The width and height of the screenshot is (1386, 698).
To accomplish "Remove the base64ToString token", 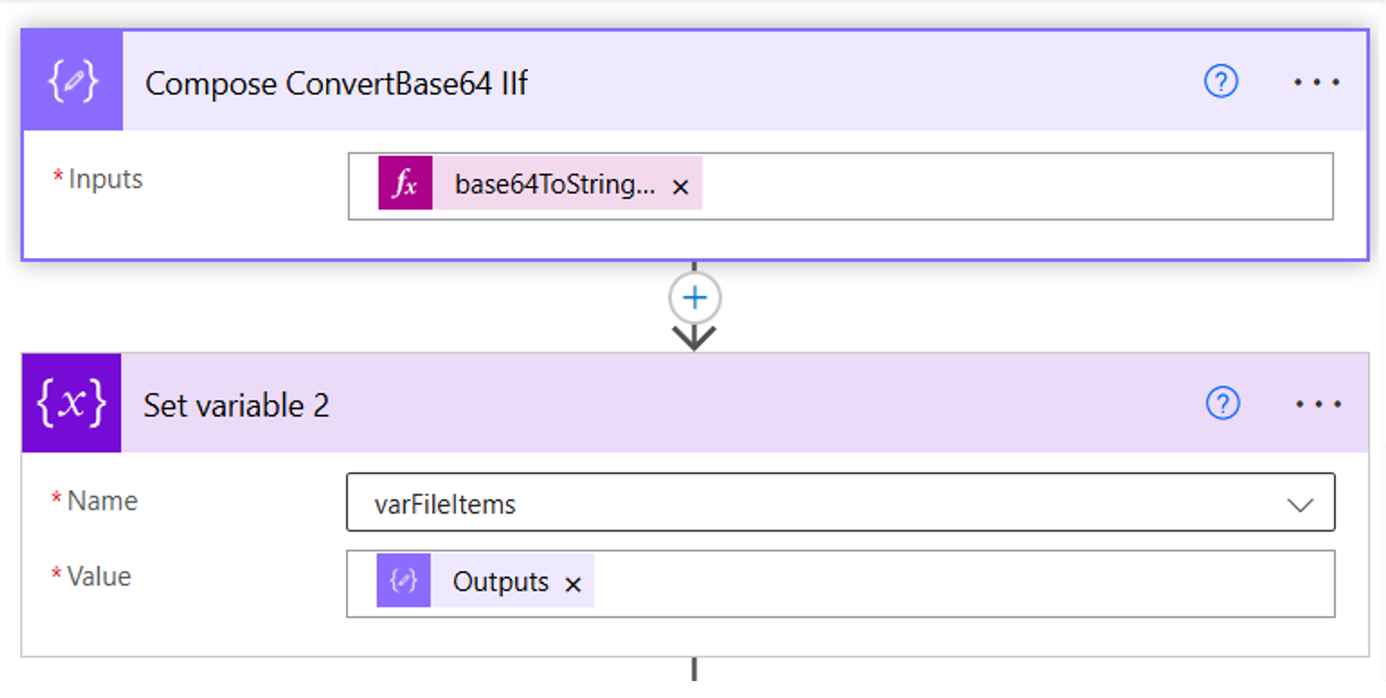I will (680, 186).
